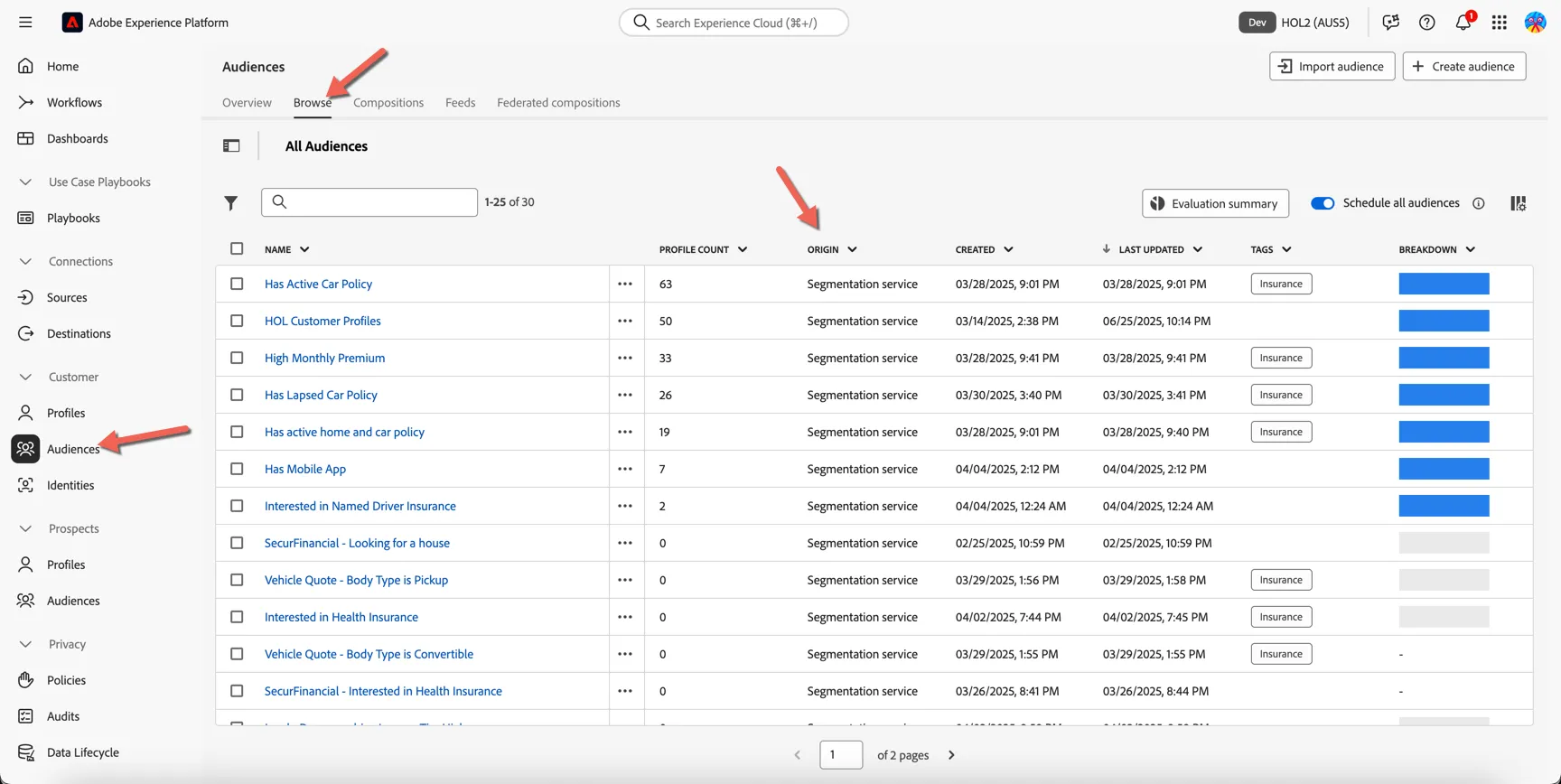
Task: Open the hamburger navigation menu
Action: point(25,23)
